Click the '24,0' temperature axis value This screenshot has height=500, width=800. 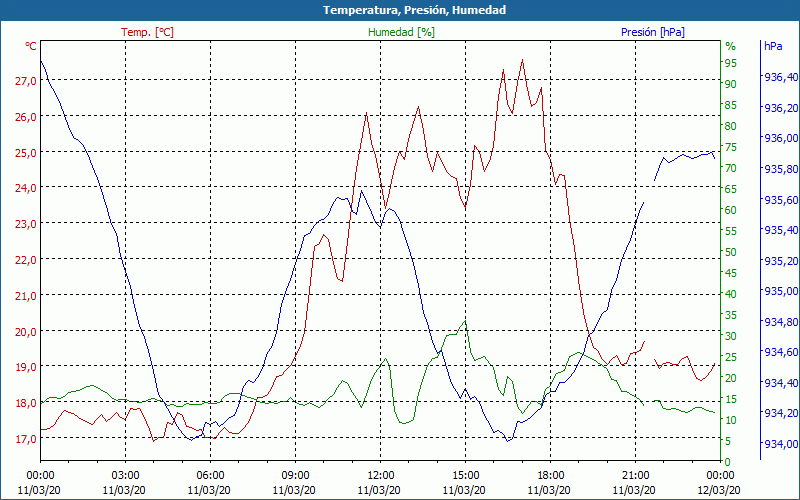pos(27,188)
